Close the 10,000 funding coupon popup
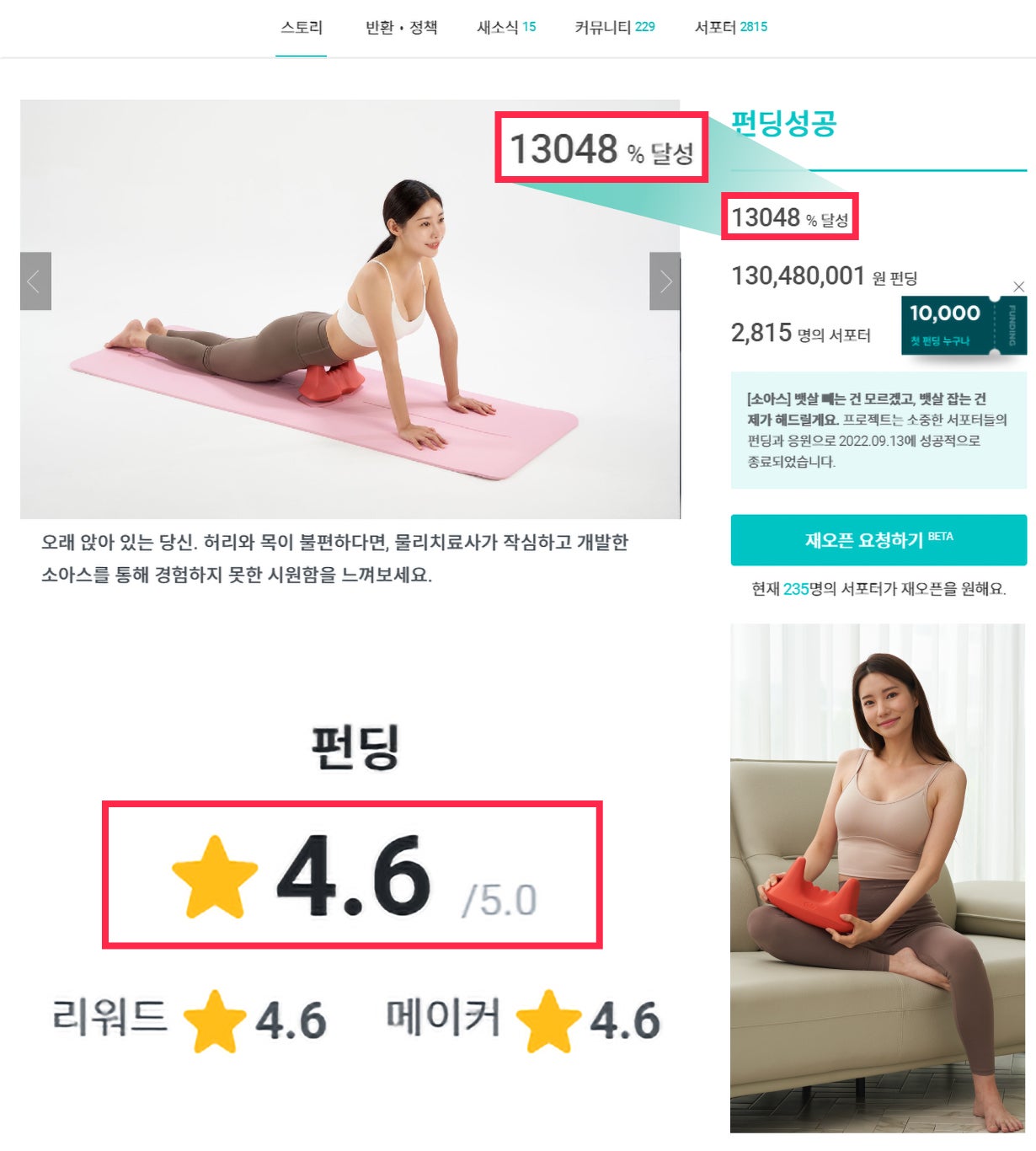 [x=1018, y=286]
